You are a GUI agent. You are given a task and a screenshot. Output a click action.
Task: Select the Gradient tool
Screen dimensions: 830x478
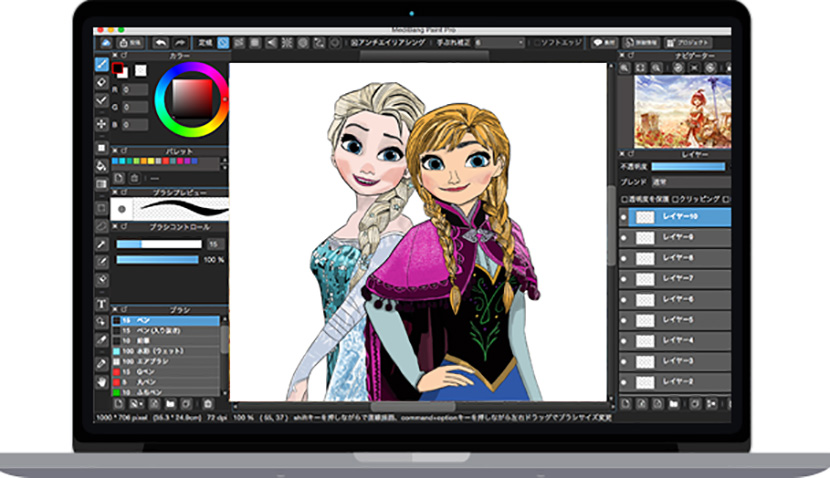click(x=102, y=184)
